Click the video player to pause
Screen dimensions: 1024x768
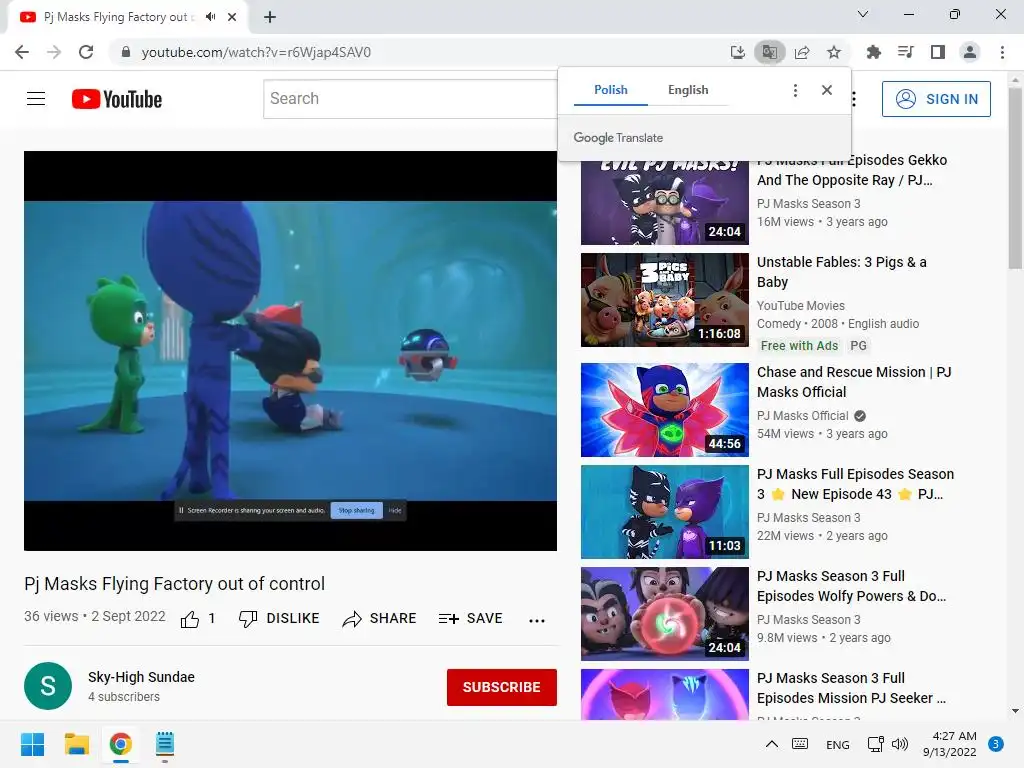point(291,351)
